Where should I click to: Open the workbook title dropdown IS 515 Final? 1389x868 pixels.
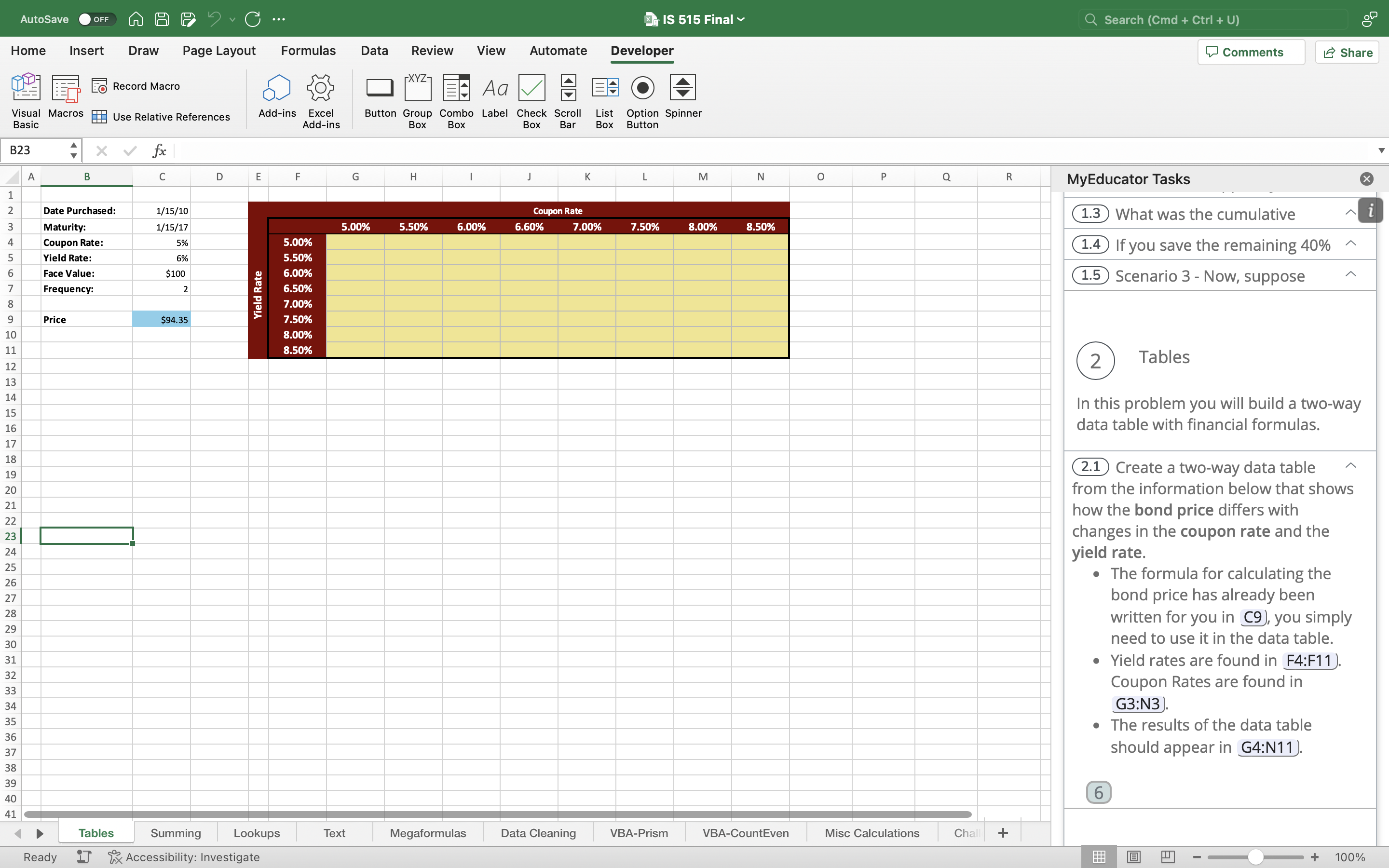(740, 19)
